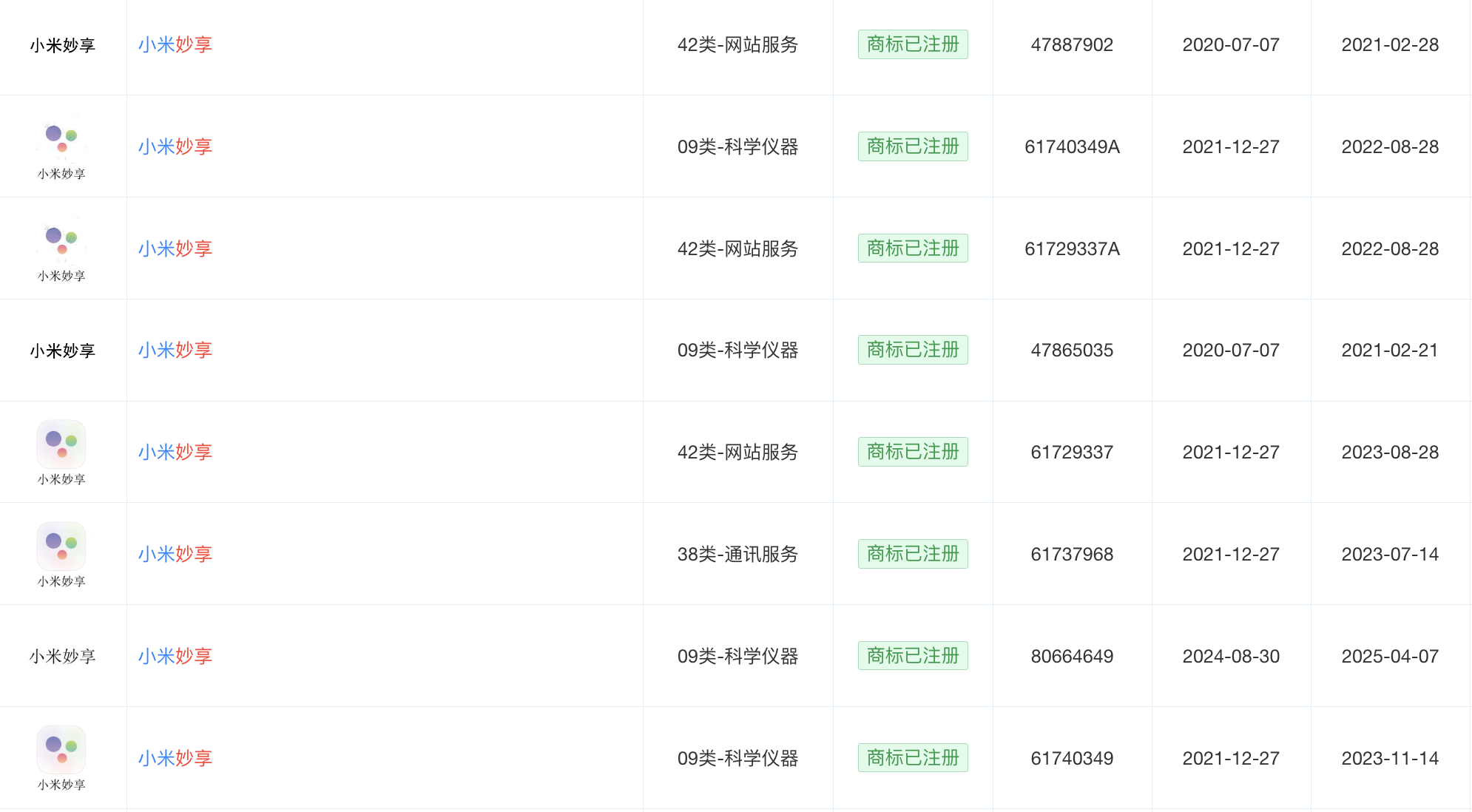Click the text logo thumbnail in the 47865035 row
The height and width of the screenshot is (812, 1472).
tap(63, 351)
